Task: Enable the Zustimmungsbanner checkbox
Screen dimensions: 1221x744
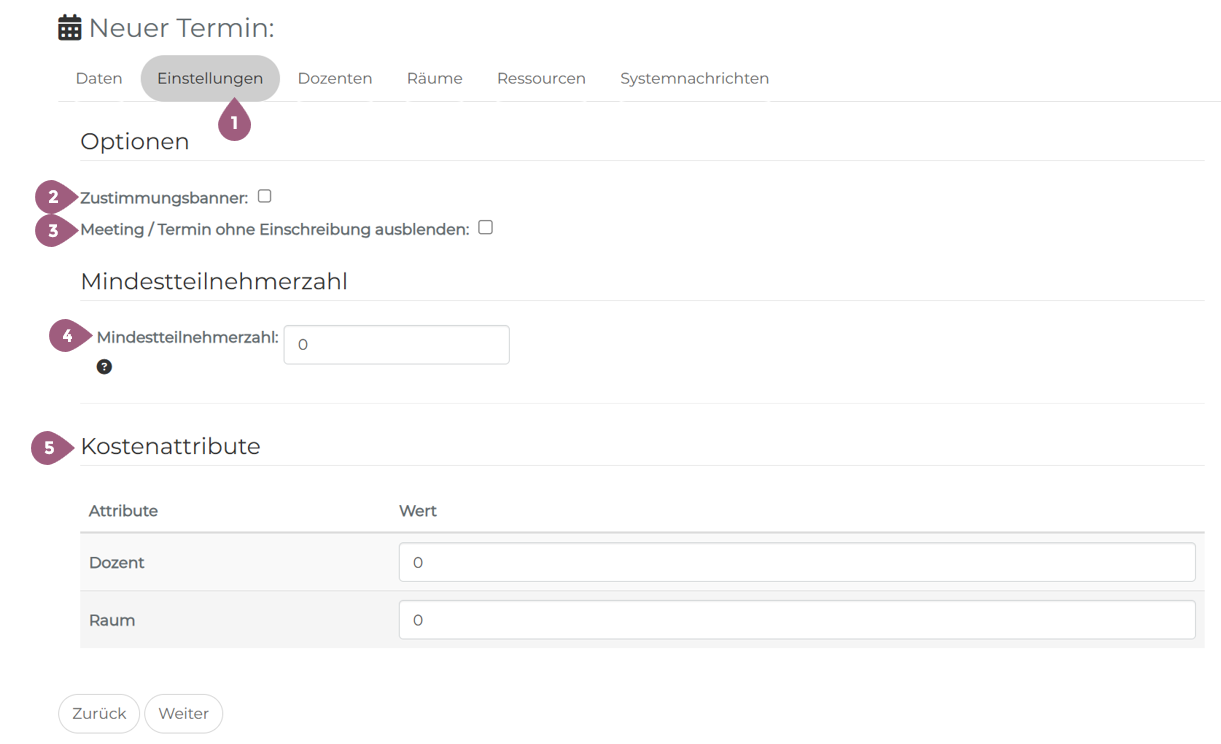Action: pos(264,197)
